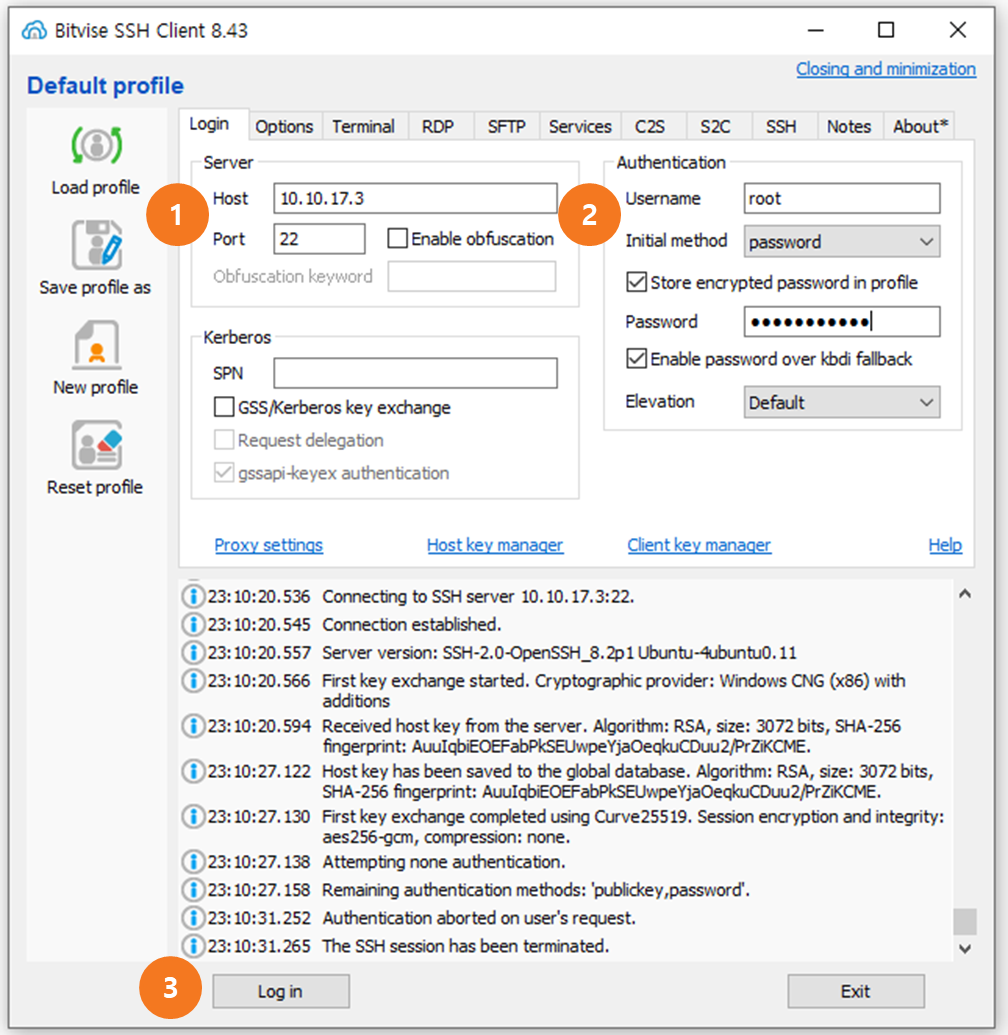This screenshot has width=1008, height=1035.
Task: Click the Save profile as icon
Action: [x=96, y=246]
